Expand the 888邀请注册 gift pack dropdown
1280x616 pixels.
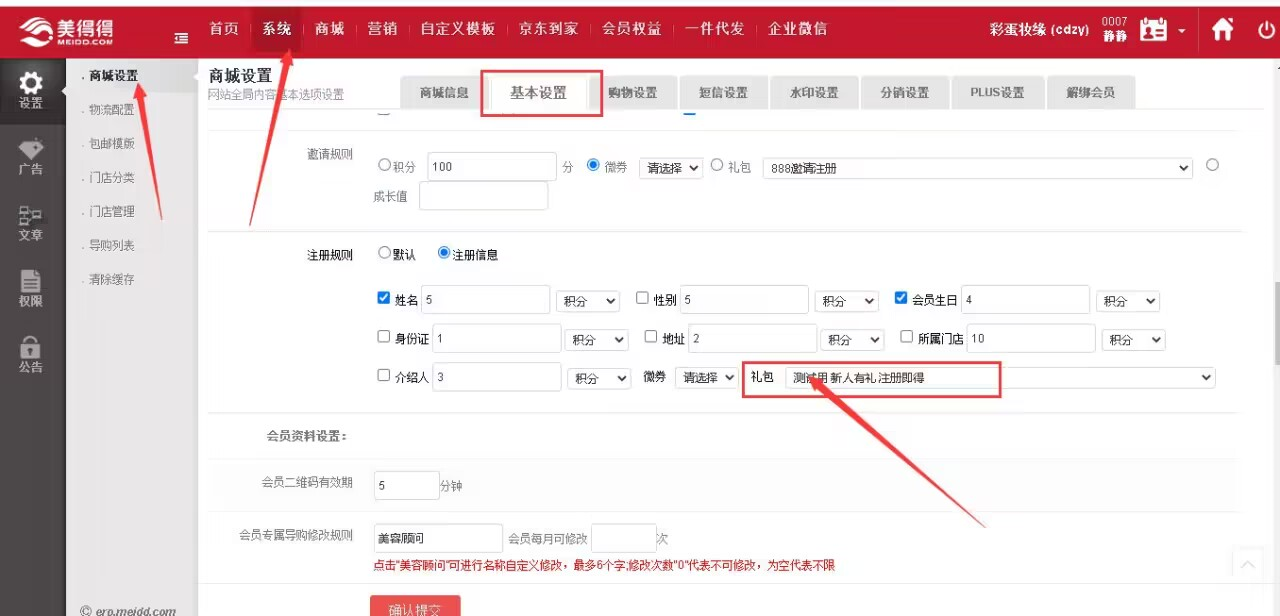(x=977, y=168)
